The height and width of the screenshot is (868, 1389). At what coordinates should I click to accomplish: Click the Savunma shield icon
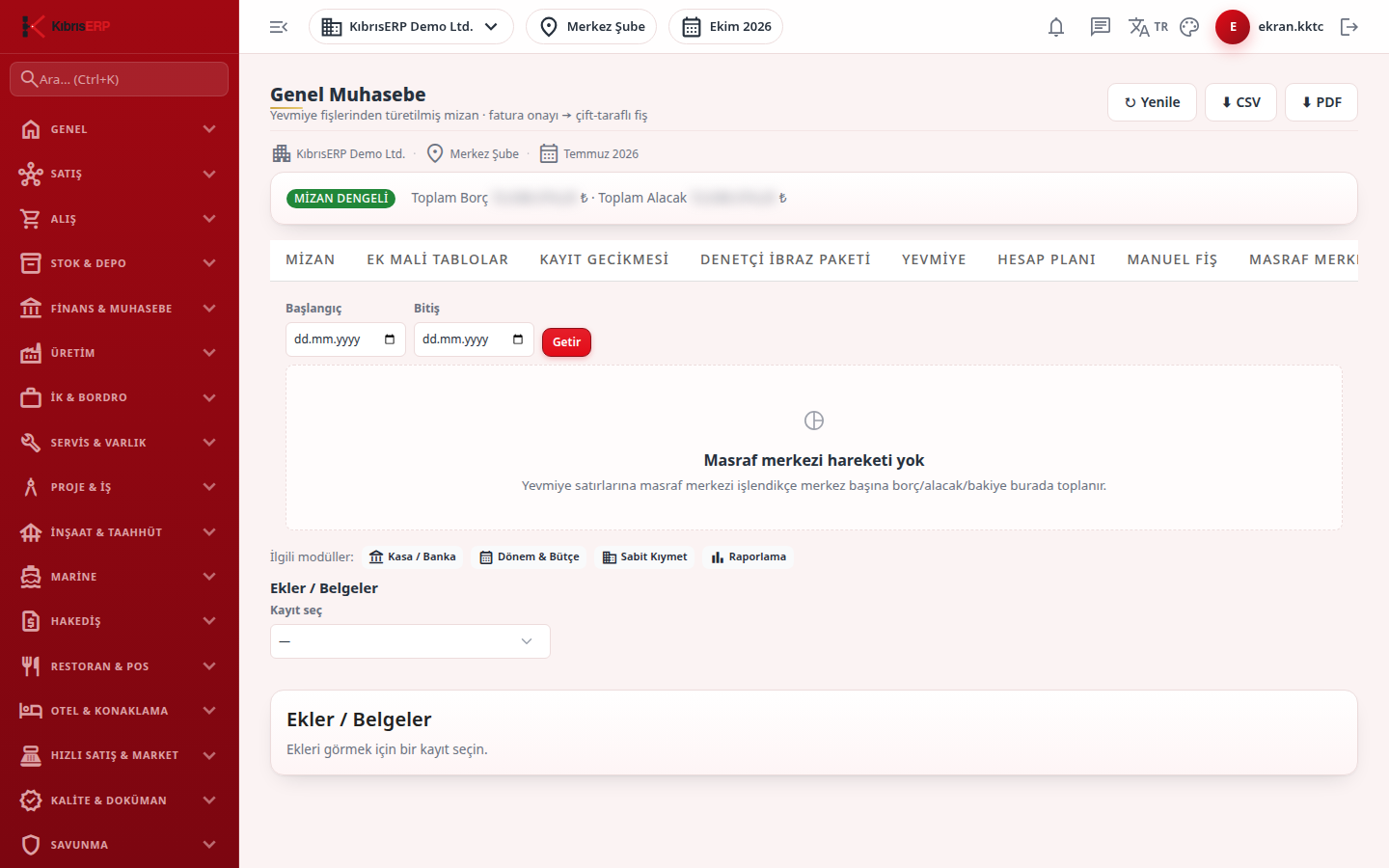click(31, 845)
